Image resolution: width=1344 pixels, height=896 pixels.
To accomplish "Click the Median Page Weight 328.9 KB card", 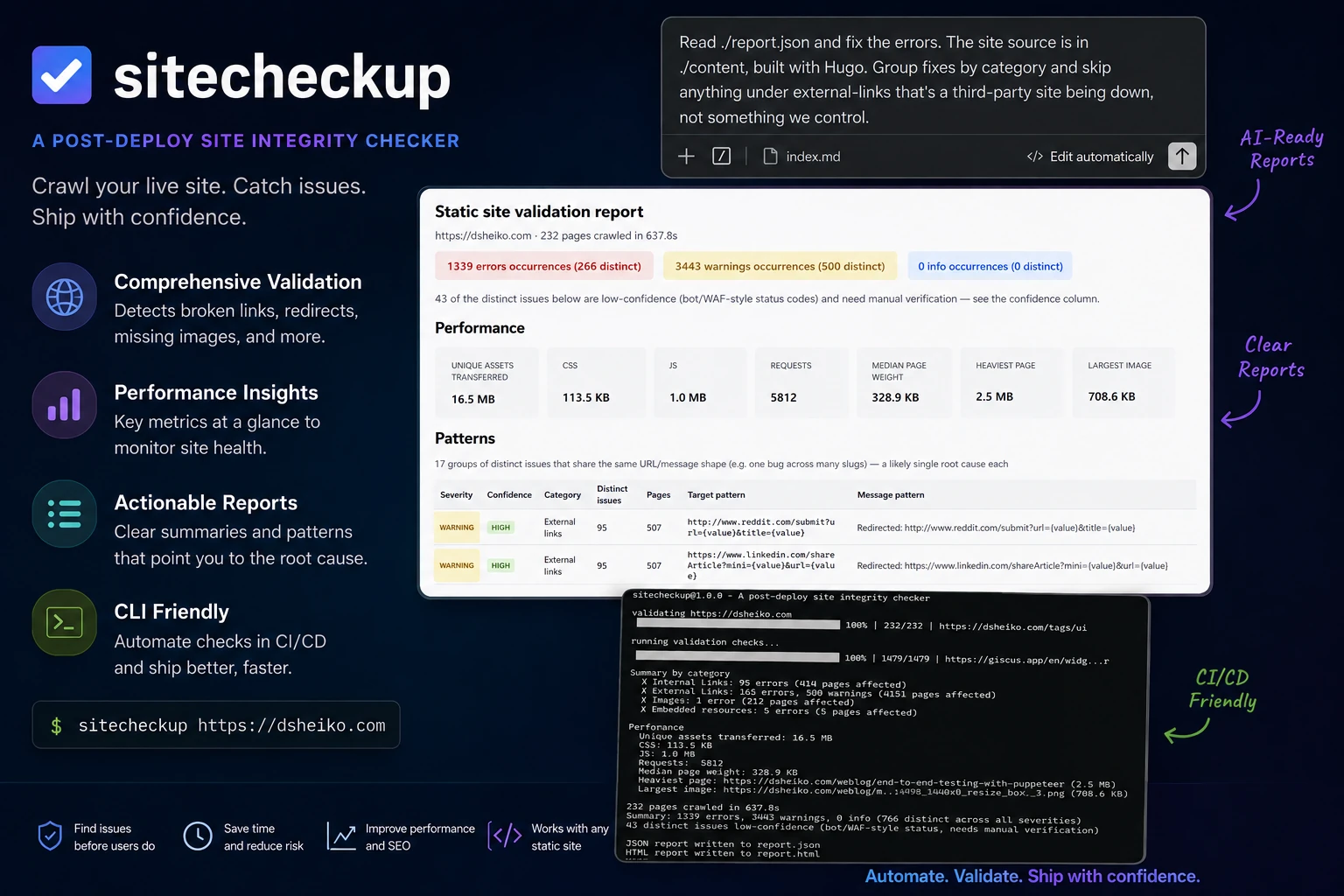I will point(904,381).
